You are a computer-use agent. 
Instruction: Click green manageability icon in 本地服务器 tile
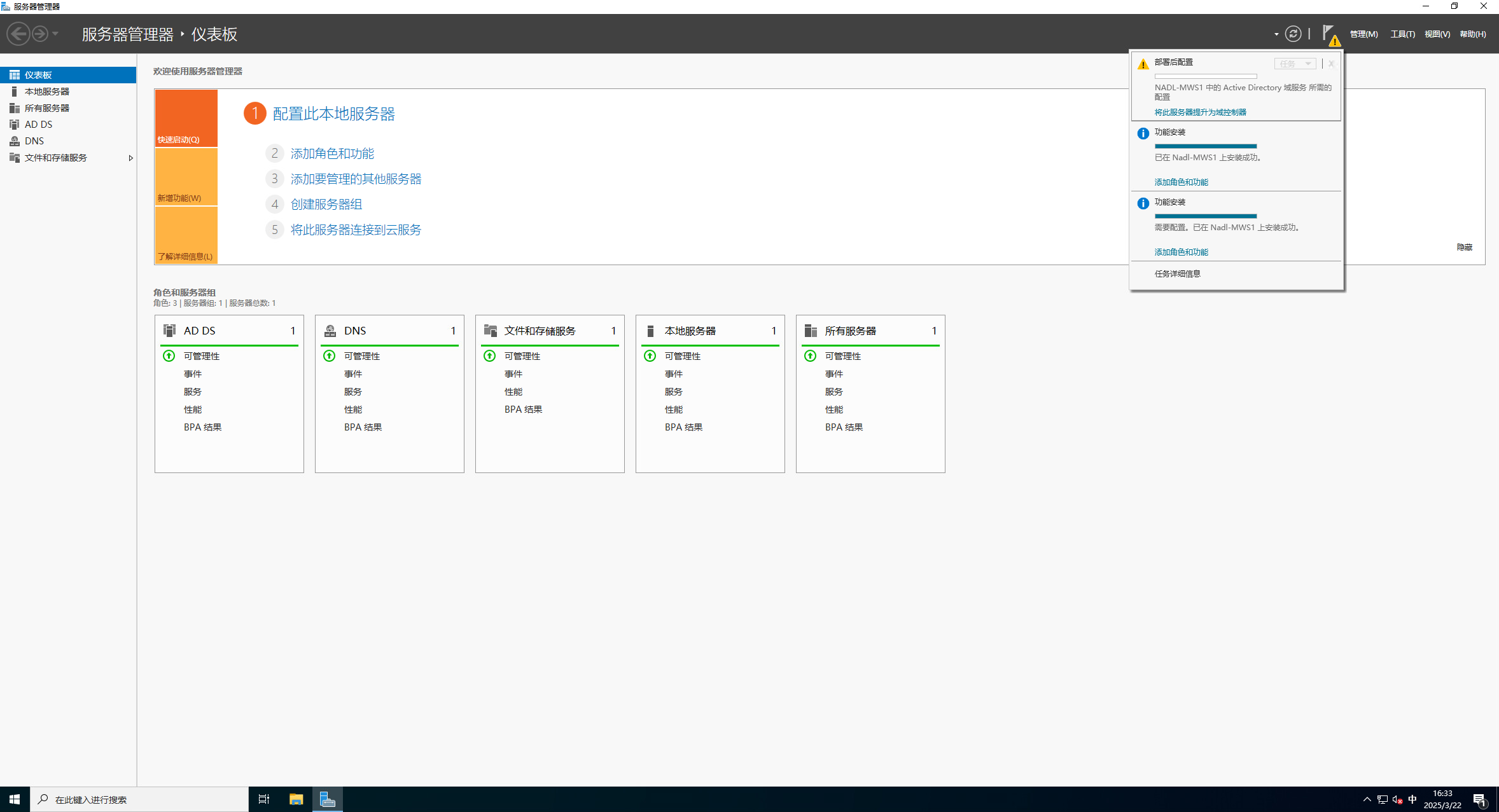pyautogui.click(x=650, y=356)
